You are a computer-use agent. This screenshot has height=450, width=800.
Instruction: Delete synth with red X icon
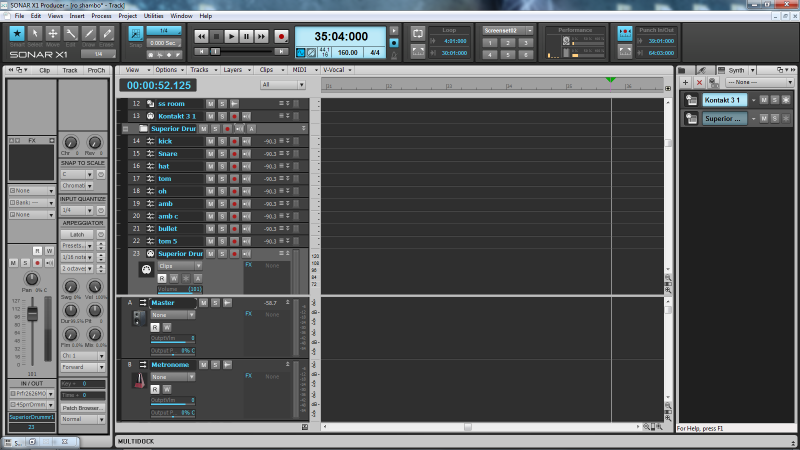pyautogui.click(x=699, y=82)
